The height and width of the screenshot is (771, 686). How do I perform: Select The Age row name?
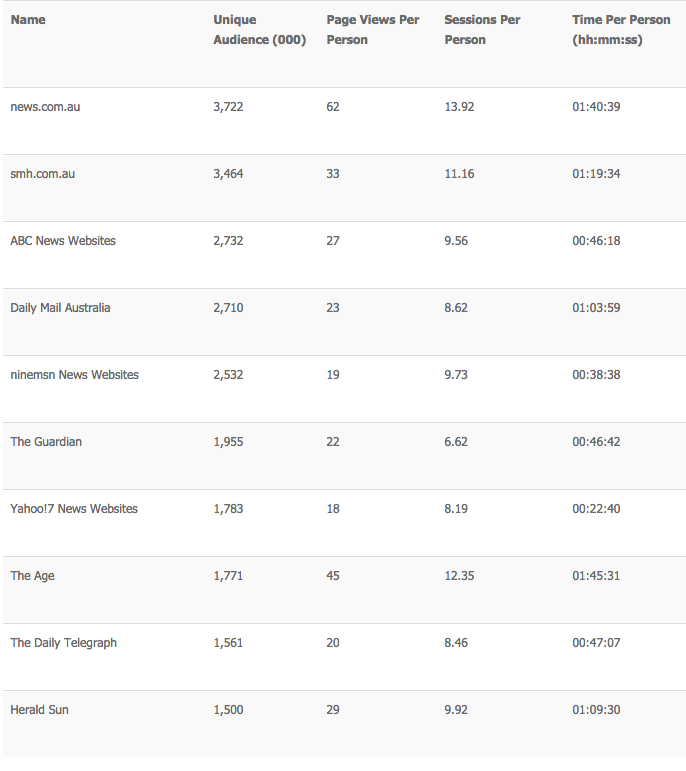(x=32, y=576)
